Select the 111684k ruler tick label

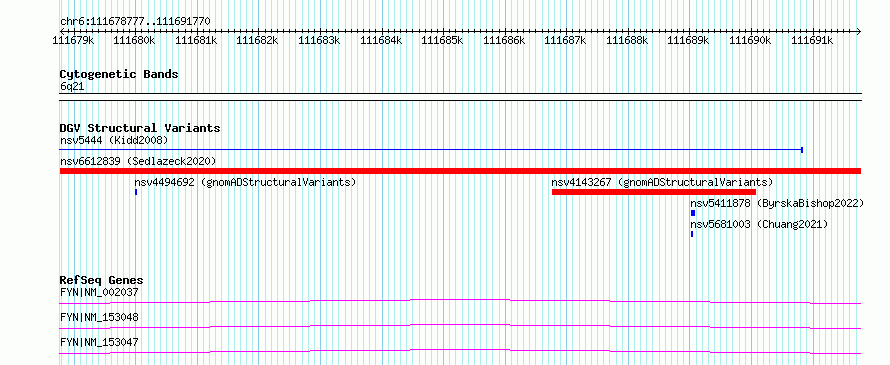(x=381, y=40)
